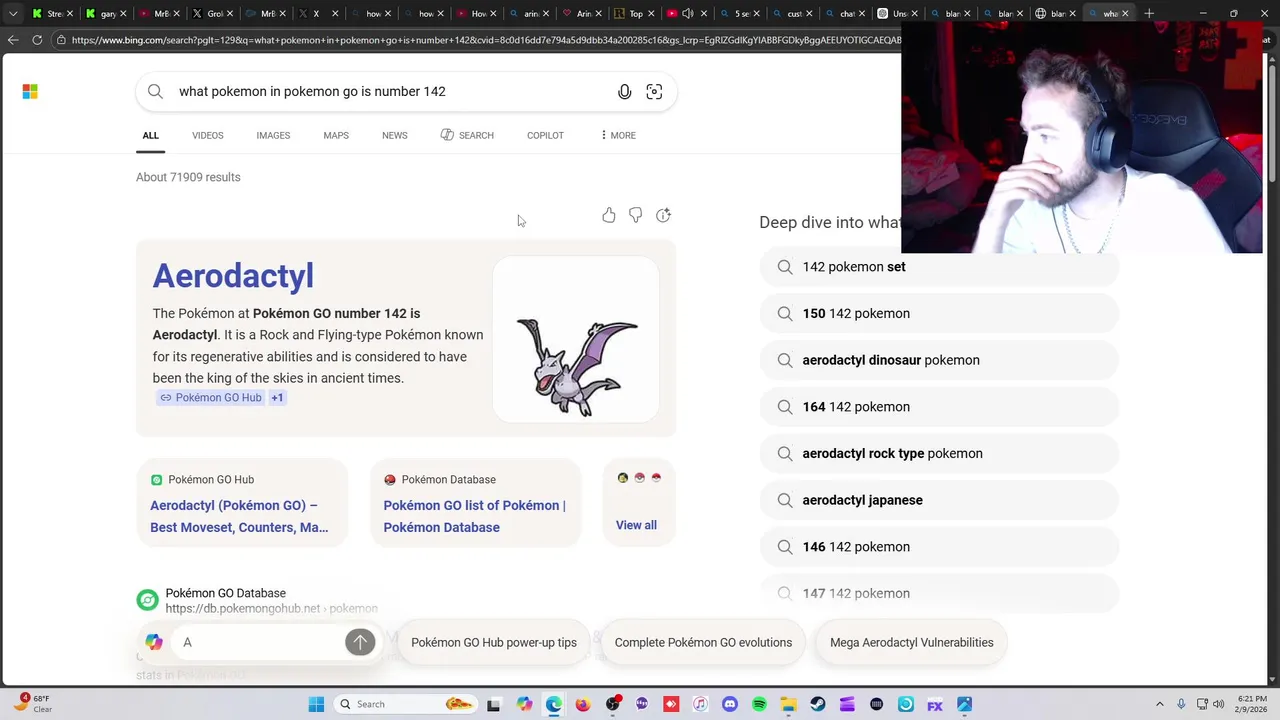Viewport: 1280px width, 720px height.
Task: Select '142 pokemon set' suggestion
Action: [939, 267]
